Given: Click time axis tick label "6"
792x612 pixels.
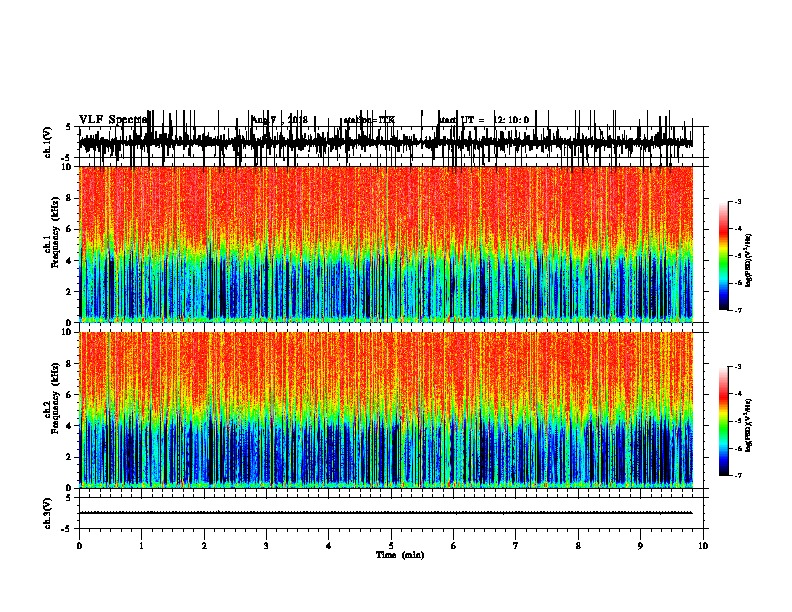Looking at the screenshot, I should 454,546.
